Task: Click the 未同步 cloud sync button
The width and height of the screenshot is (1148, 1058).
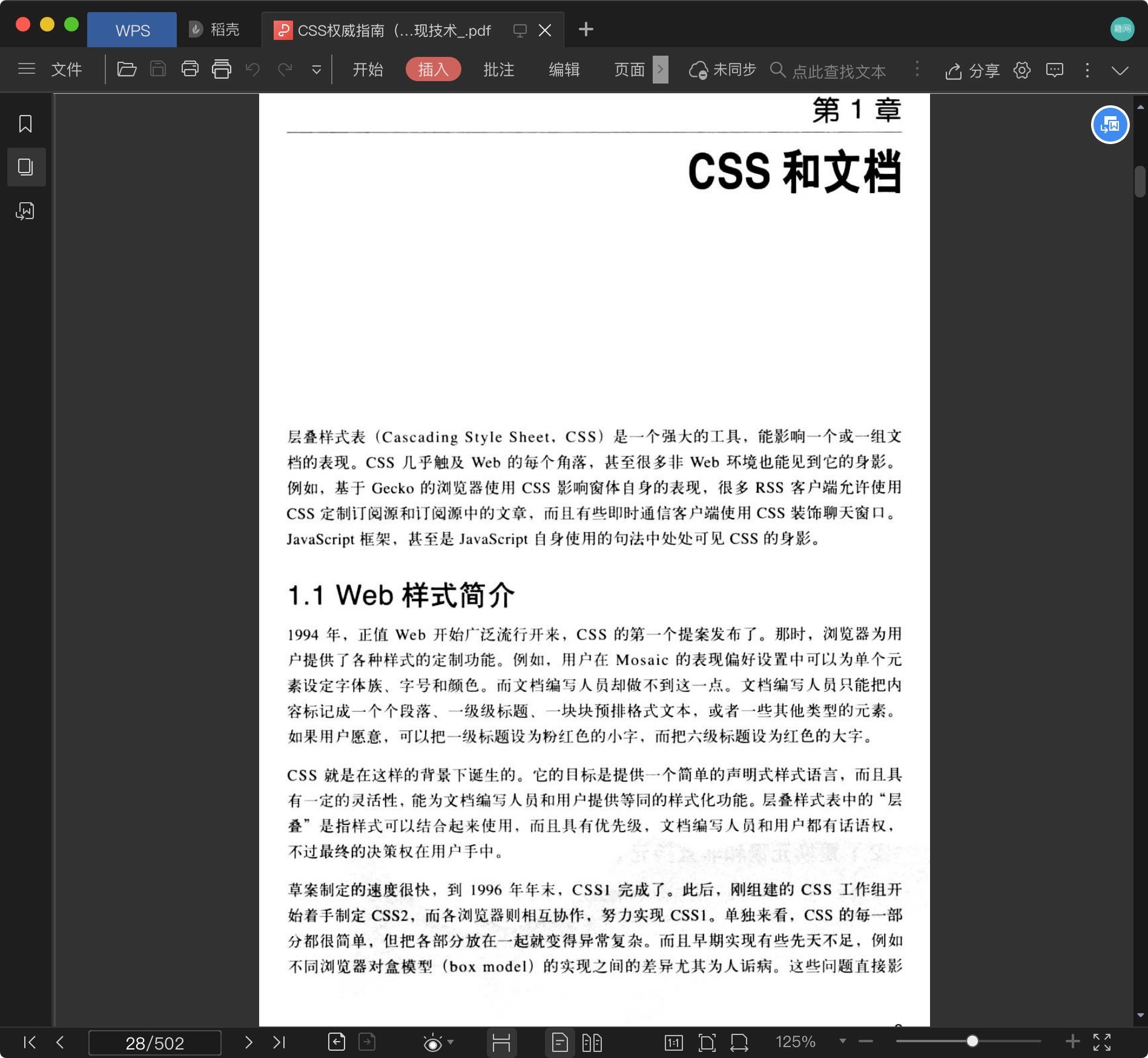Action: click(x=722, y=70)
